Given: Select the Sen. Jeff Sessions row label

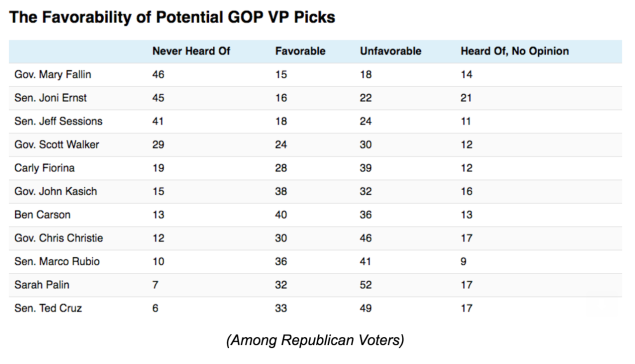Looking at the screenshot, I should [58, 121].
